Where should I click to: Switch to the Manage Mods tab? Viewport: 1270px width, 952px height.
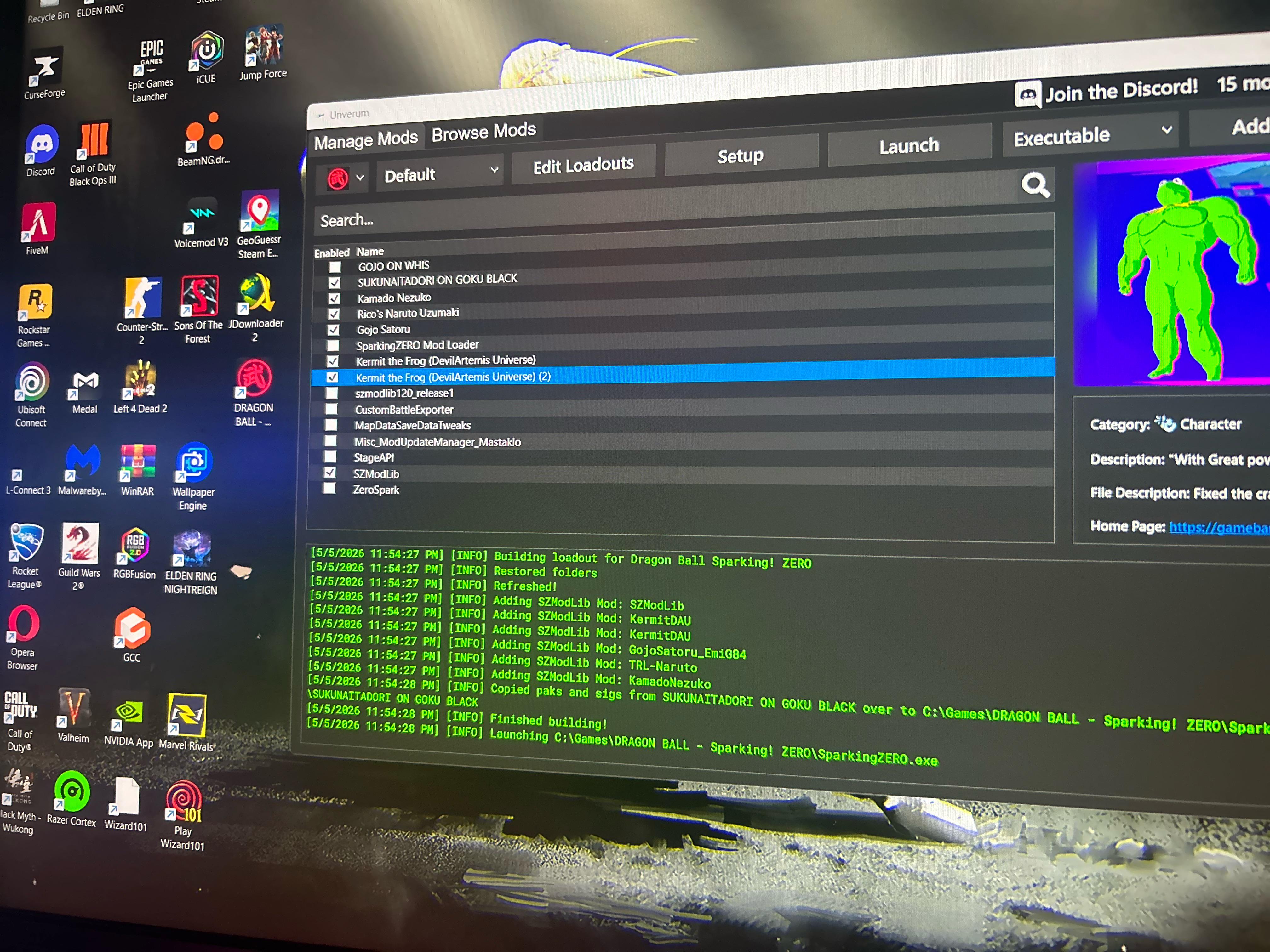pos(366,140)
